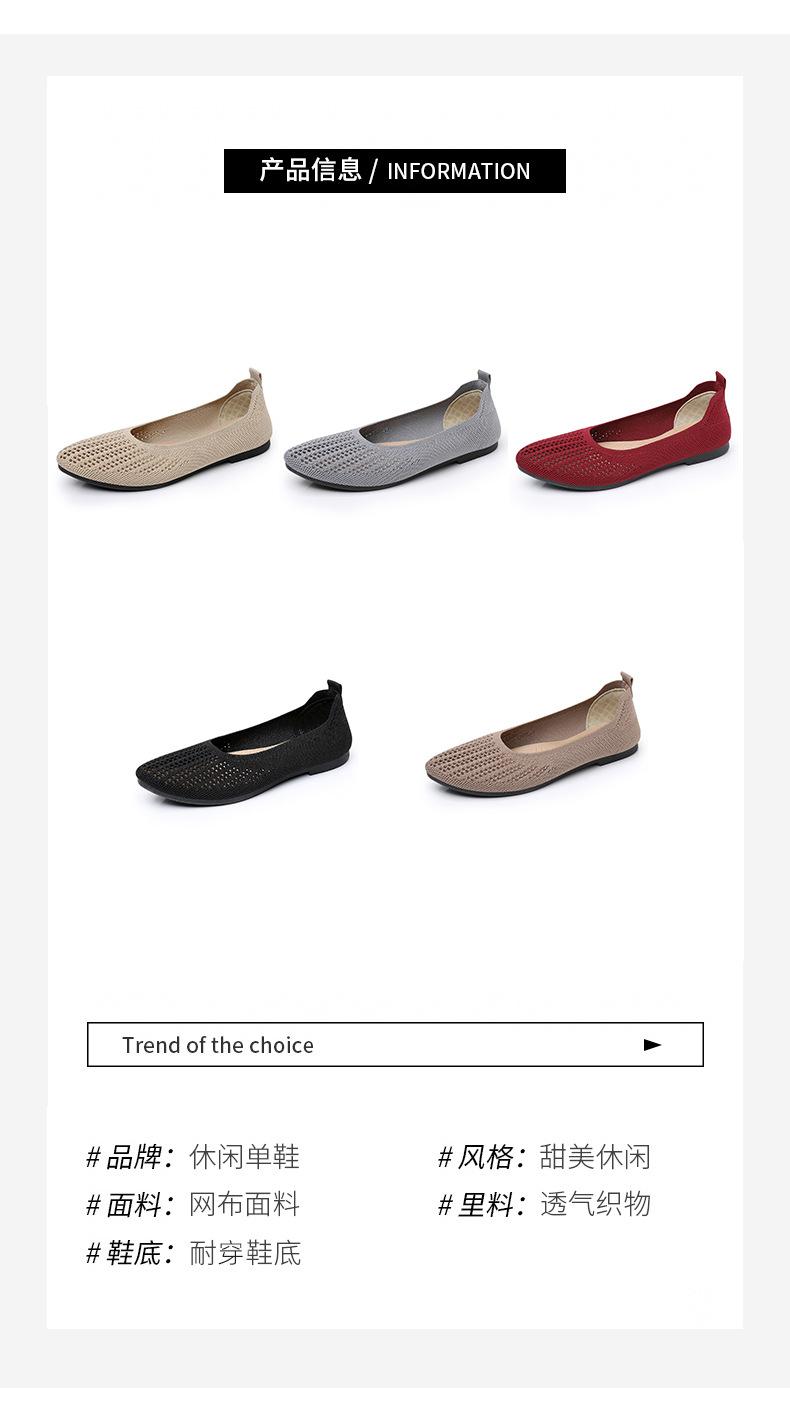This screenshot has height=1406, width=790.
Task: Click the Trend of the choice text
Action: 218,1045
